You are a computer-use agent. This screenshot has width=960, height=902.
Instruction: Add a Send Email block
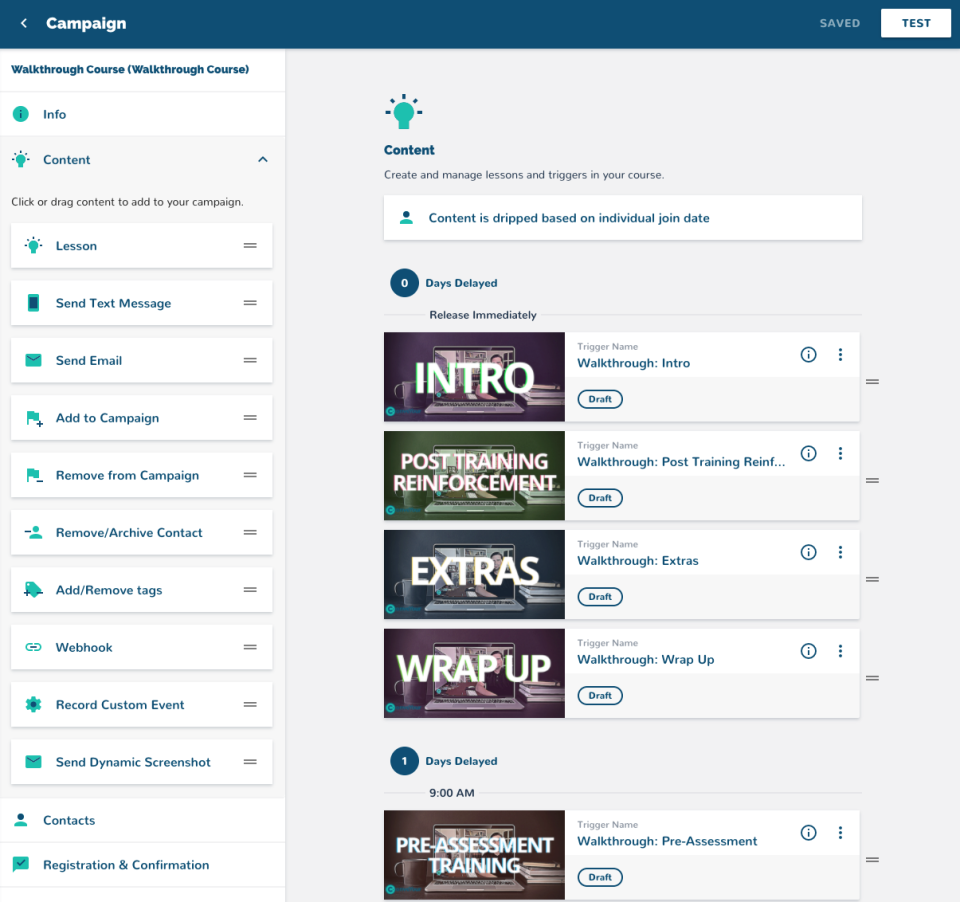pyautogui.click(x=141, y=361)
